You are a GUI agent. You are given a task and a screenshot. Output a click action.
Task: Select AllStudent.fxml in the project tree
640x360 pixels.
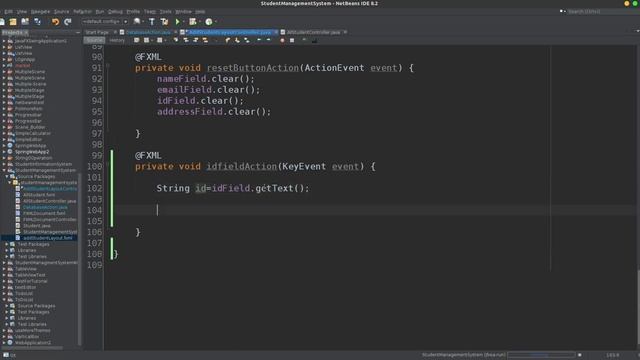tap(39, 195)
